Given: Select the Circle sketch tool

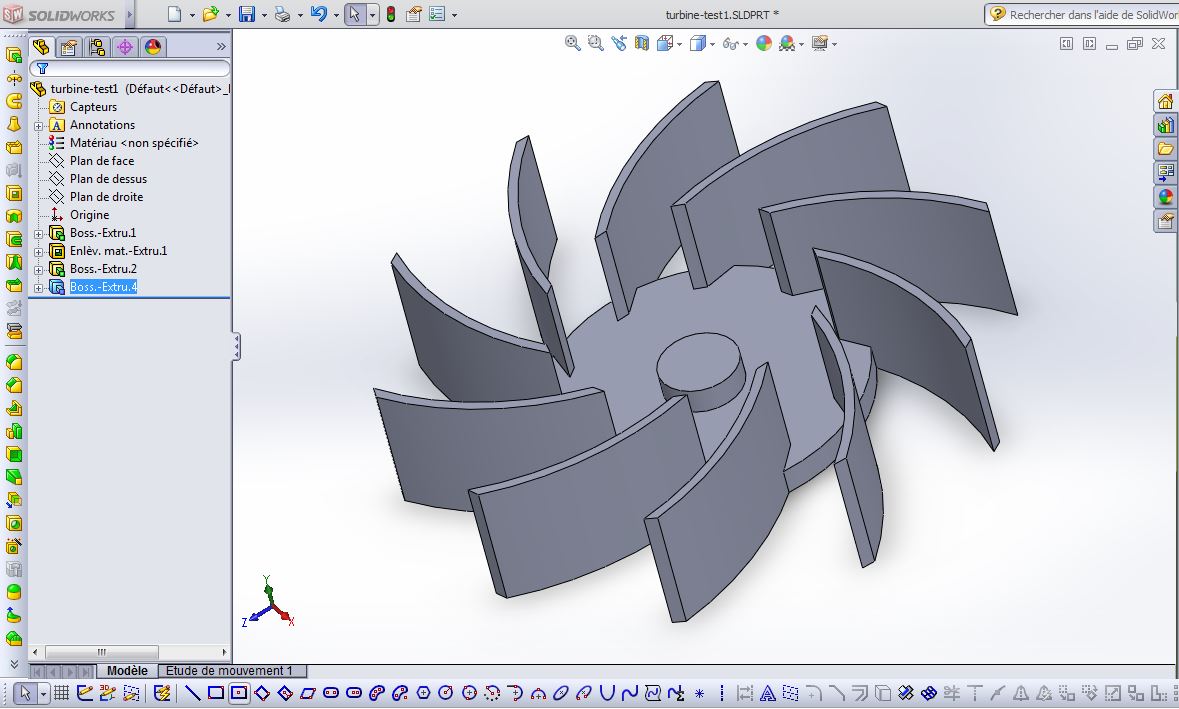Looking at the screenshot, I should tap(446, 692).
